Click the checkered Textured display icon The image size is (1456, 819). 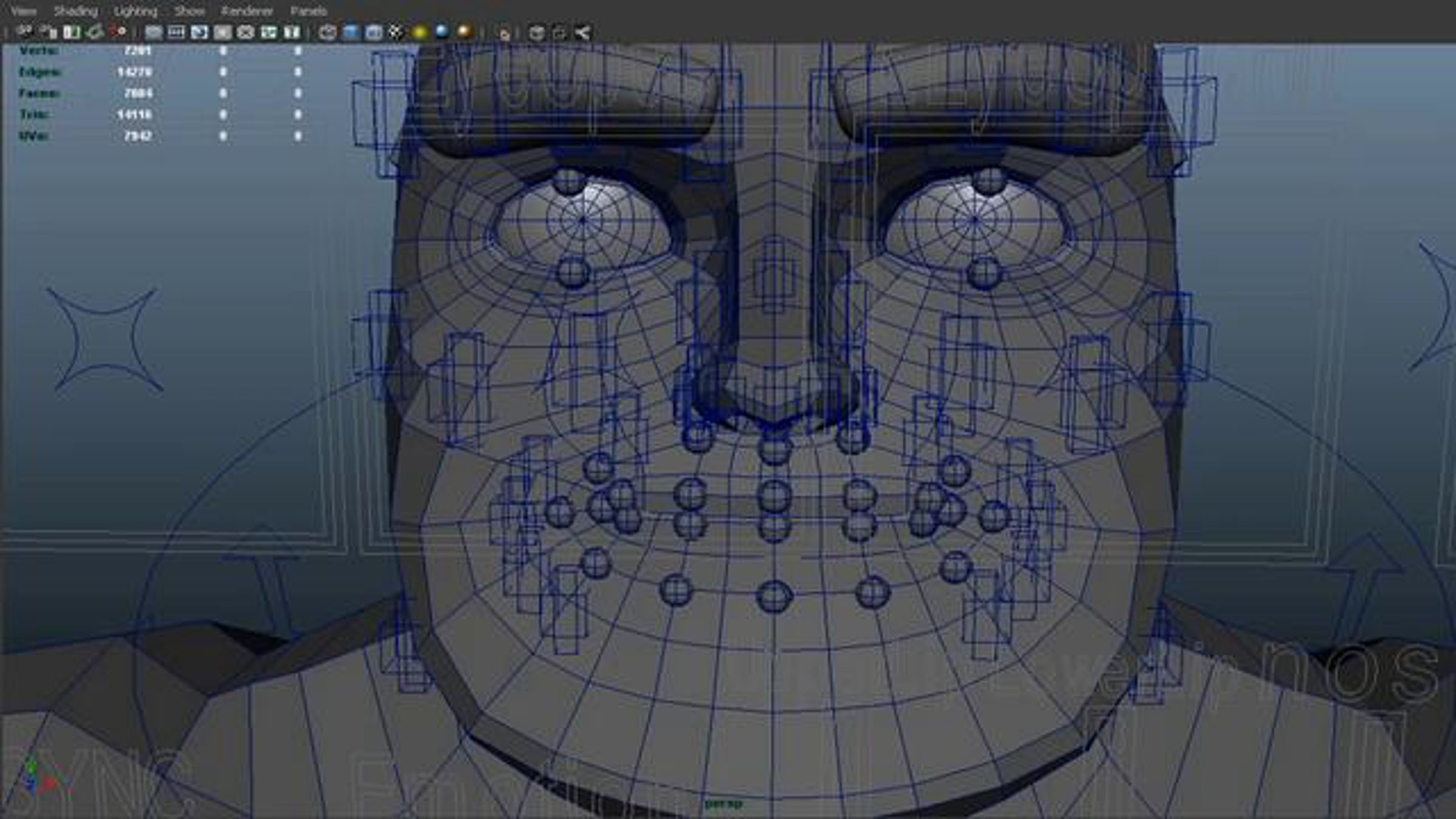pyautogui.click(x=396, y=32)
